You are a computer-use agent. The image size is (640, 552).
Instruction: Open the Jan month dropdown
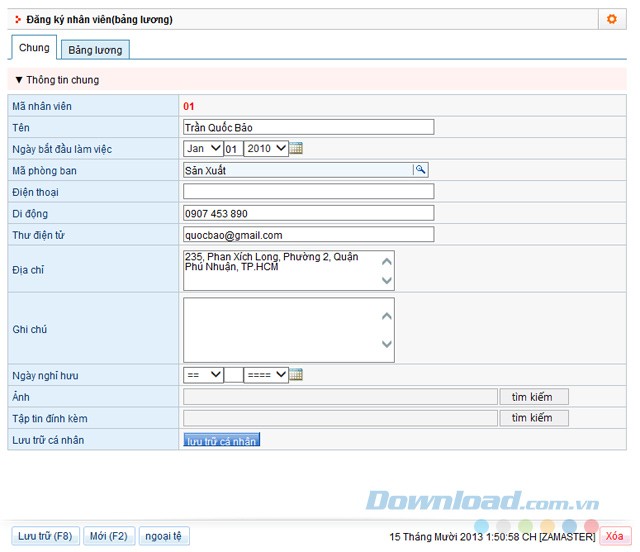click(203, 149)
